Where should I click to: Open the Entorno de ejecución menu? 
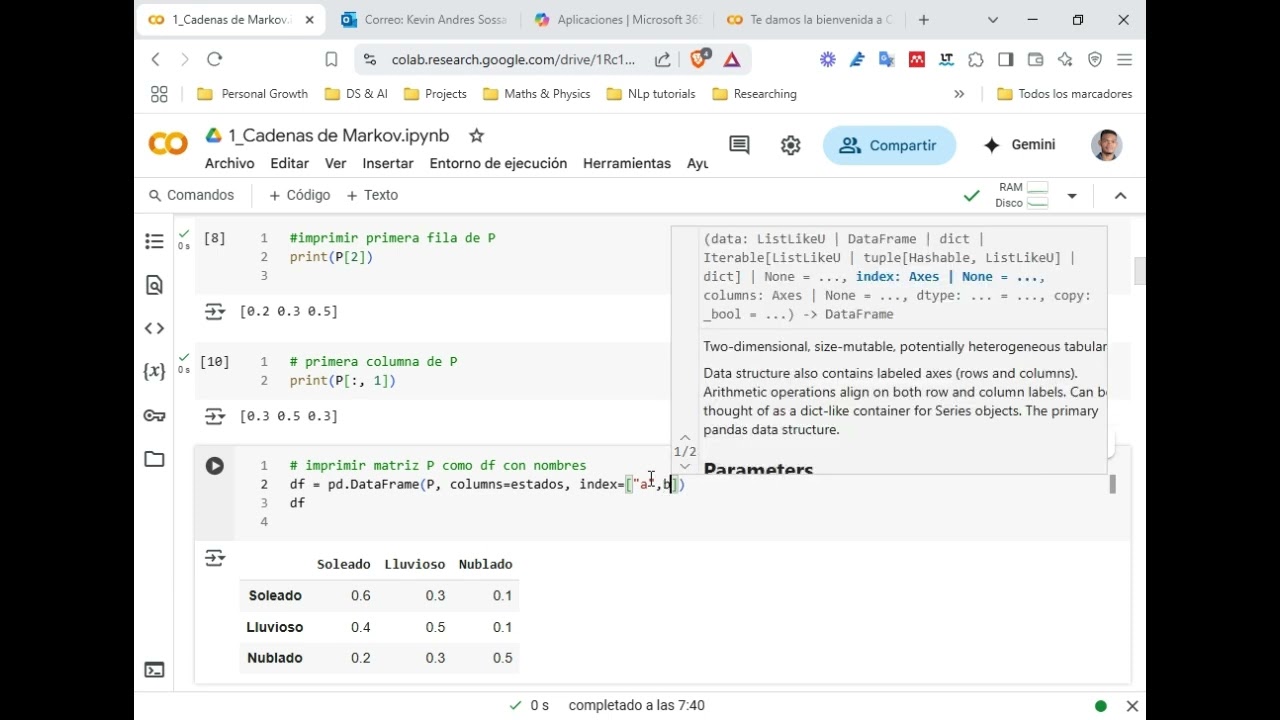coord(498,163)
